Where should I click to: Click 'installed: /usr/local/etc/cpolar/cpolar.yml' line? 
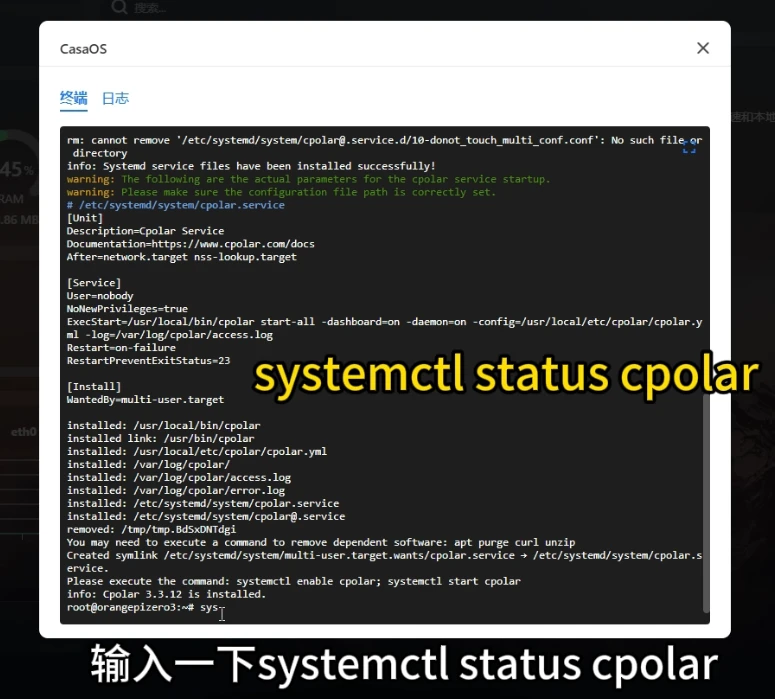pyautogui.click(x=197, y=451)
